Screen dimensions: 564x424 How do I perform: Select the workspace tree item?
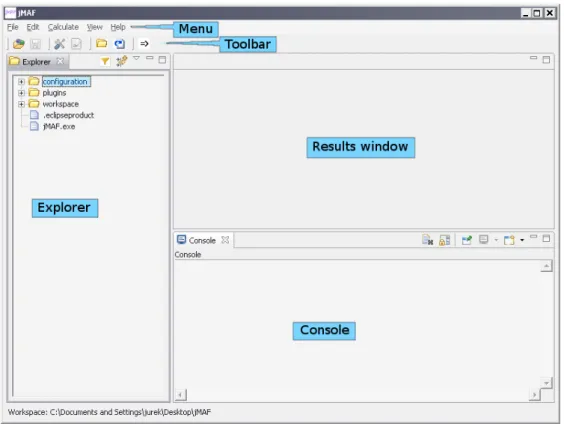[60, 104]
